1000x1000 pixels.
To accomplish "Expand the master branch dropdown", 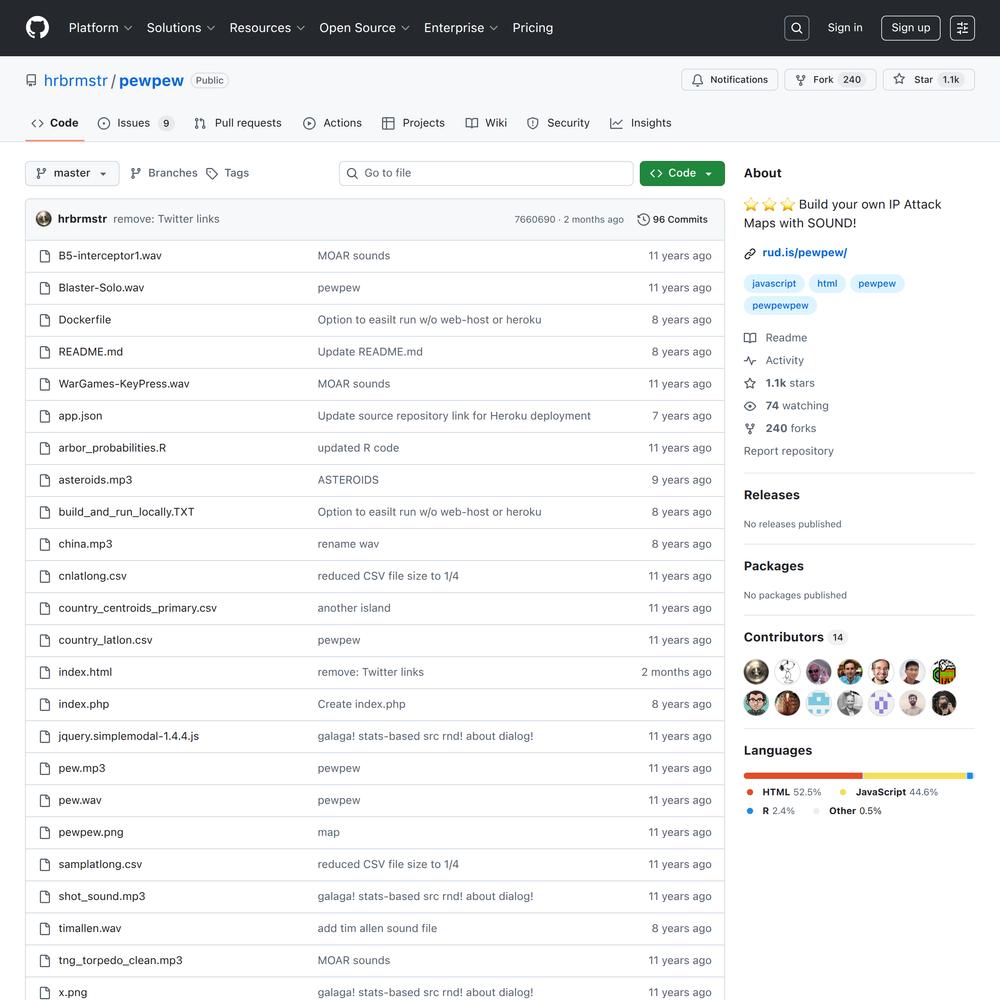I will pos(72,173).
